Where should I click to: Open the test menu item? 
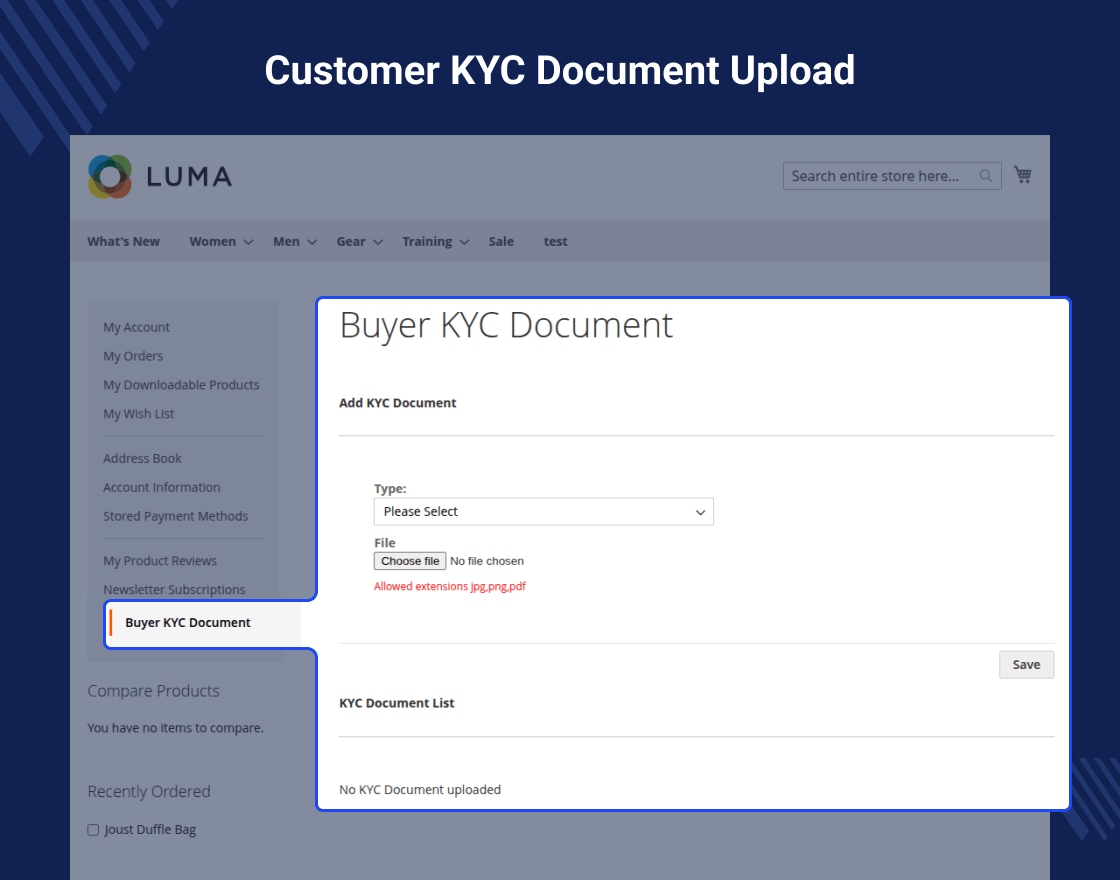[x=555, y=242]
